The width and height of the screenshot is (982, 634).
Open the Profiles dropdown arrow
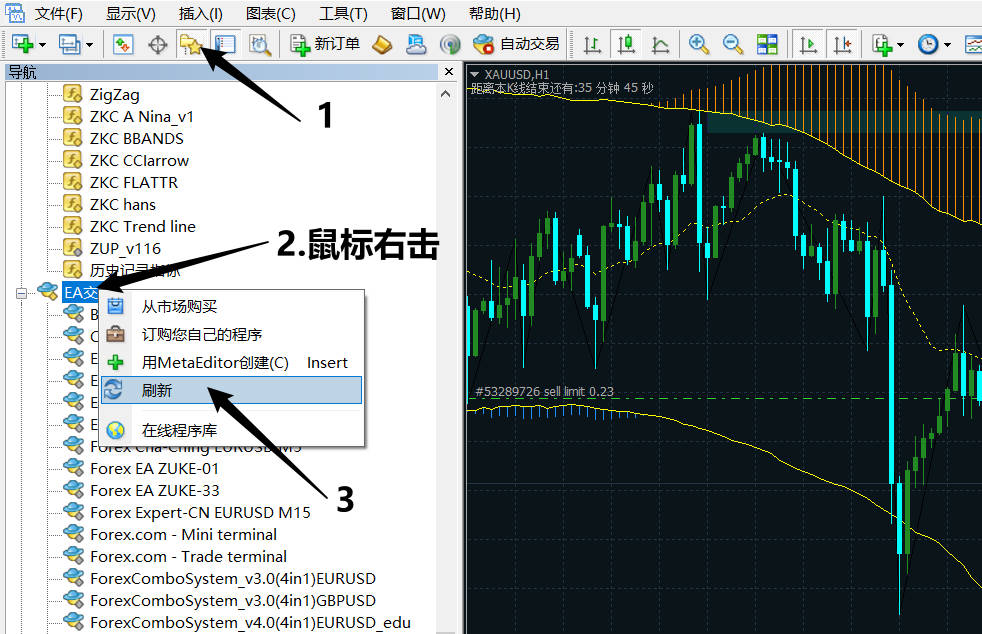click(89, 44)
